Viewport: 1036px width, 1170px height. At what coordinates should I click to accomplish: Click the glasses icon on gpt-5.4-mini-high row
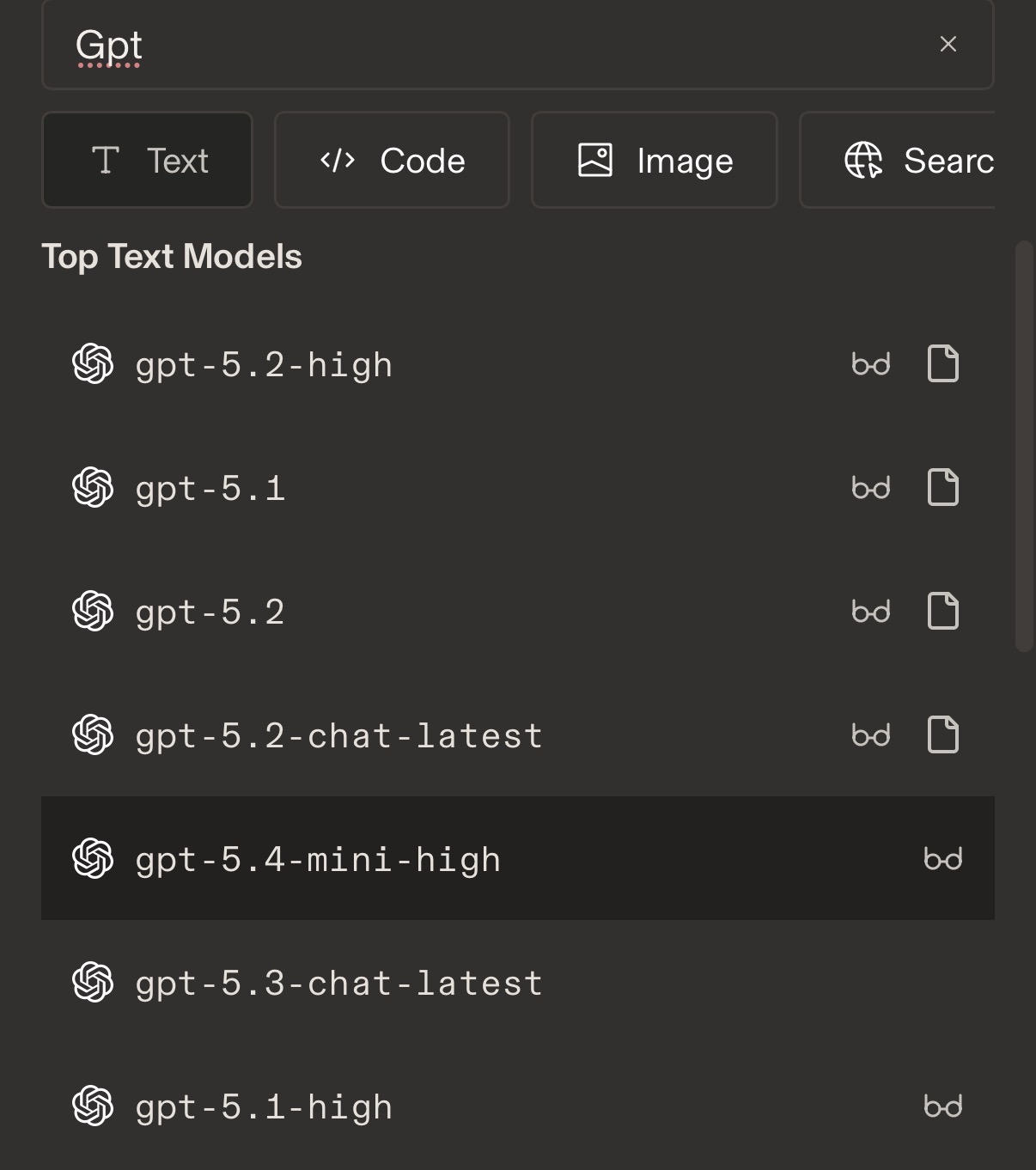[943, 859]
